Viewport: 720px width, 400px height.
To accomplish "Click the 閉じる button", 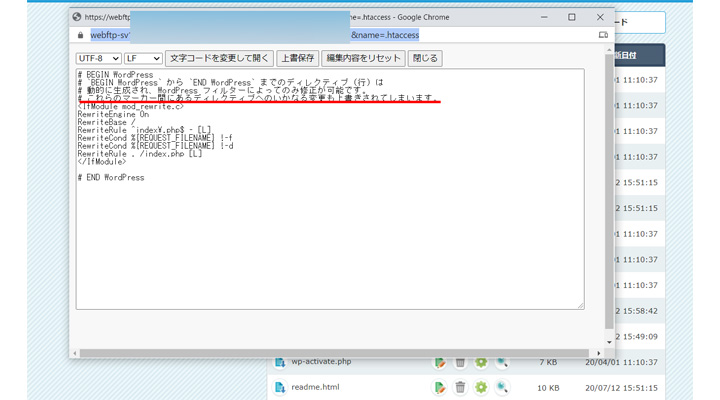I will (425, 58).
